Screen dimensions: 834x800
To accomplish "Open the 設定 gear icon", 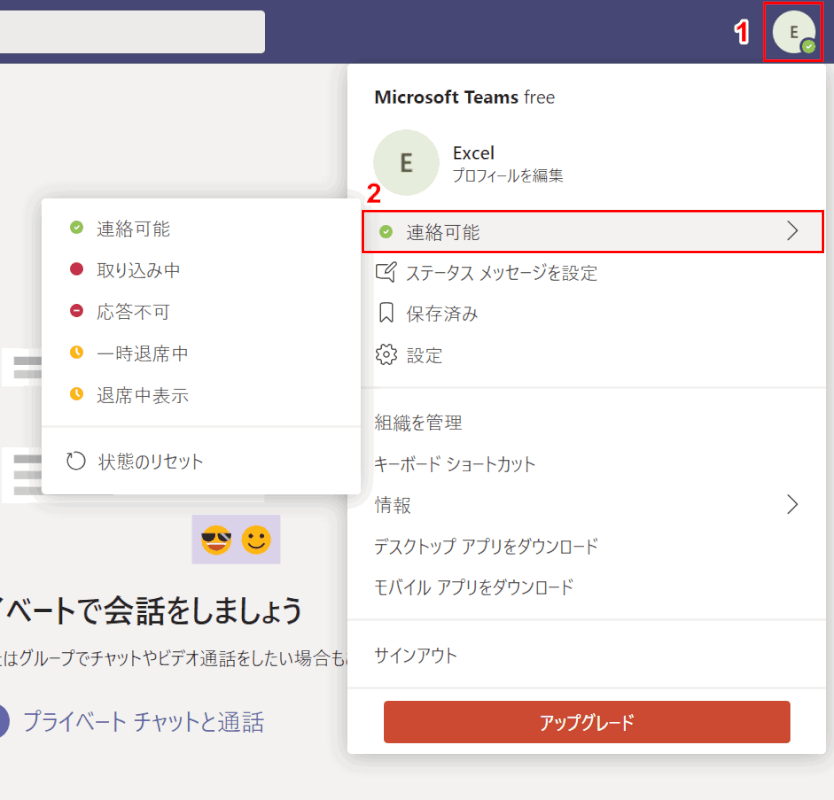I will click(387, 354).
